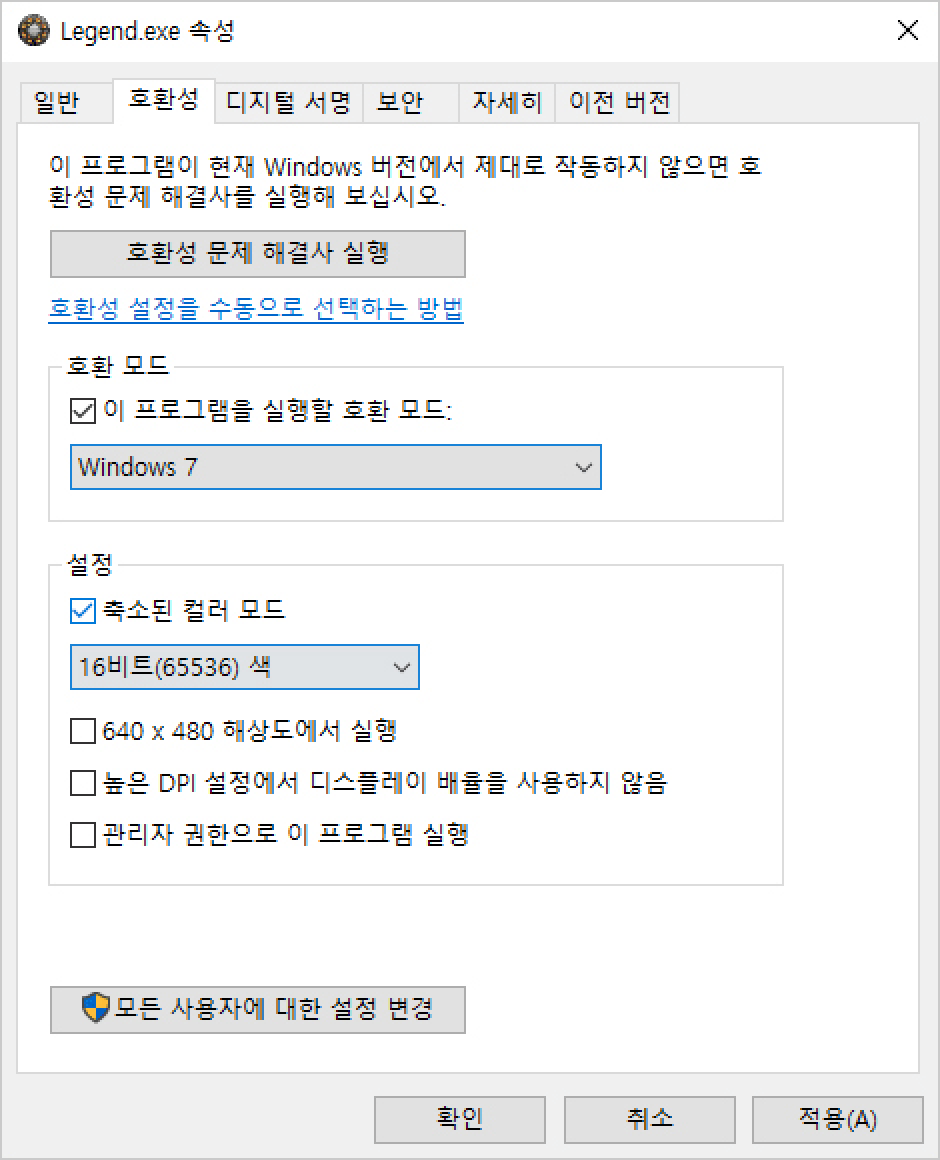940x1160 pixels.
Task: Click the 적용(A) apply button
Action: [837, 1119]
